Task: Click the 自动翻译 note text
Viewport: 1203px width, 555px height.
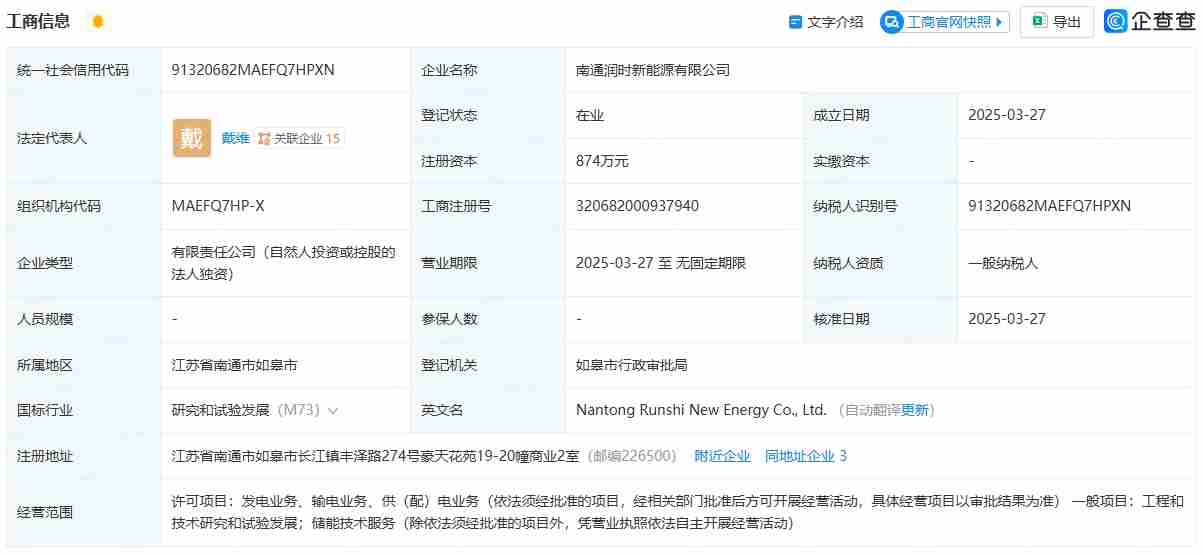Action: coord(872,410)
